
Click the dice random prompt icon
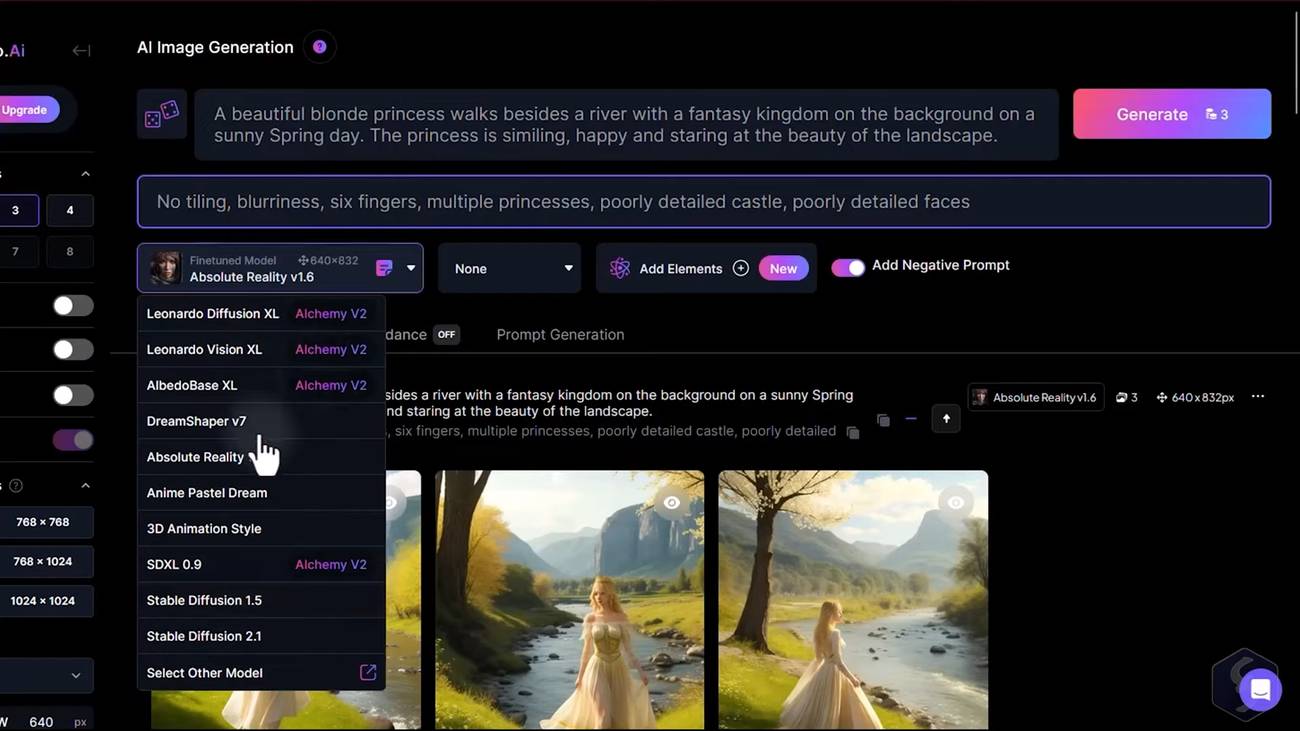pos(162,114)
